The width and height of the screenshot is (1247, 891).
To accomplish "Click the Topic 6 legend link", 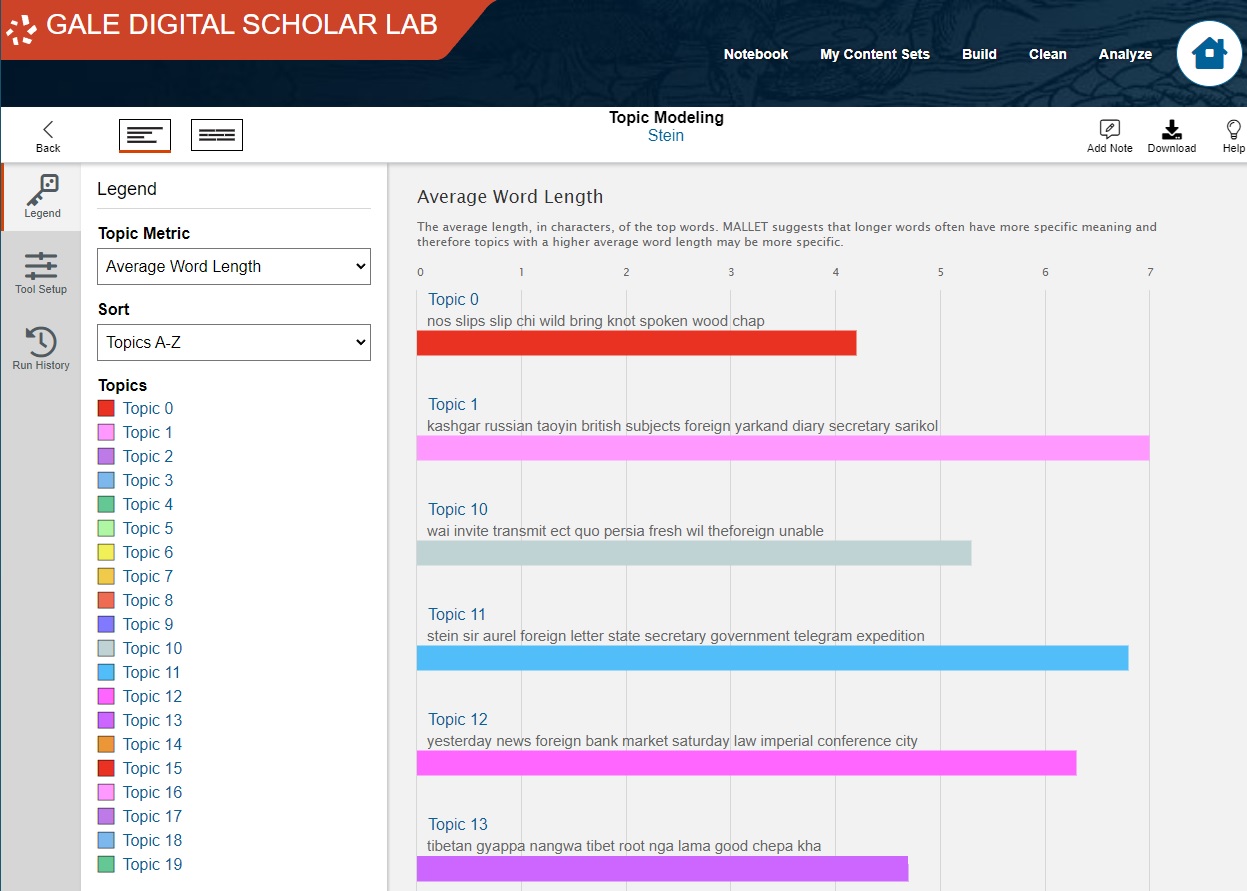I will (148, 552).
